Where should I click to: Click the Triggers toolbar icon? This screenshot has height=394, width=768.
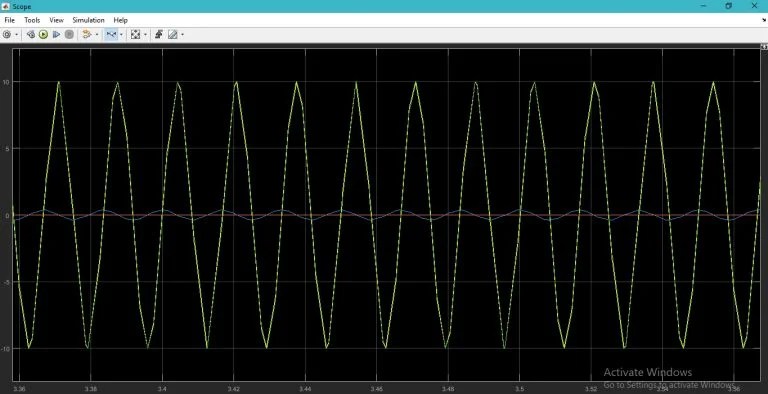point(159,34)
